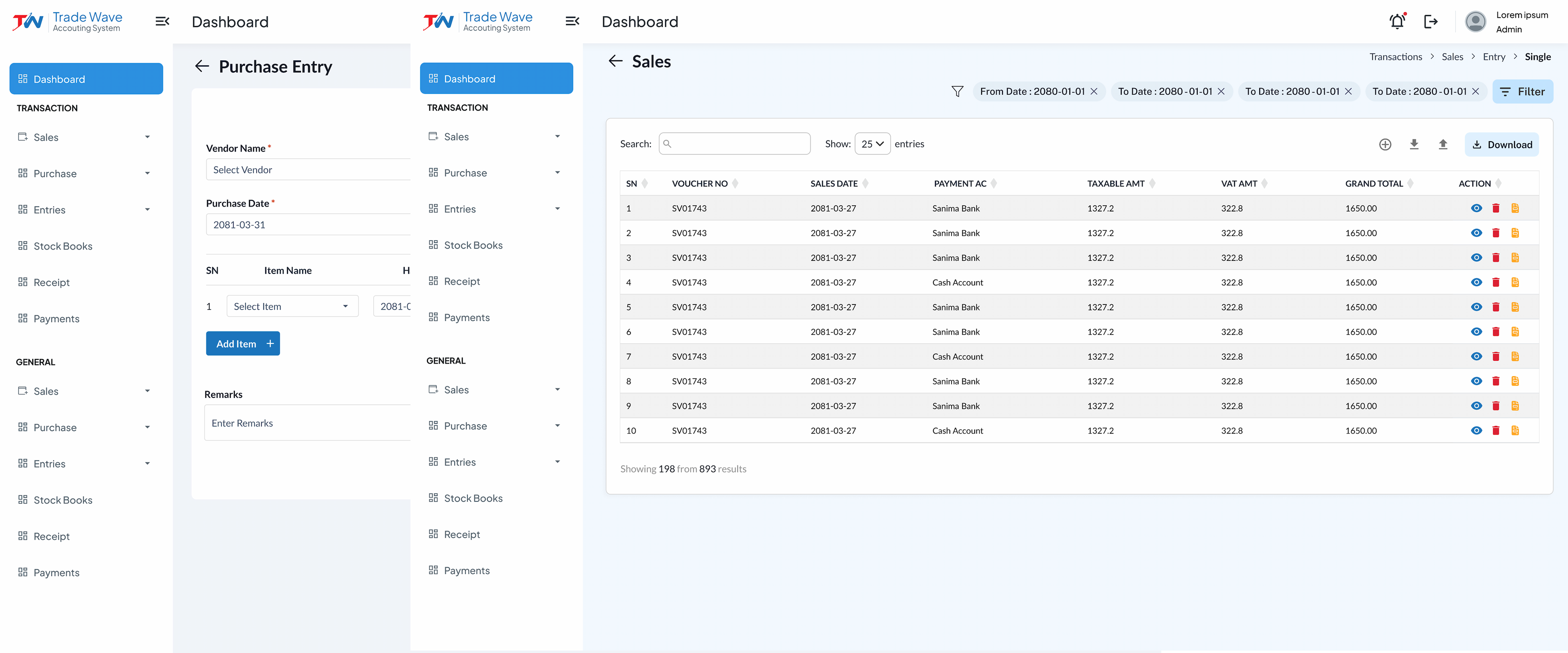1568x653 pixels.
Task: Go back using the arrow beside Sales title
Action: click(615, 61)
